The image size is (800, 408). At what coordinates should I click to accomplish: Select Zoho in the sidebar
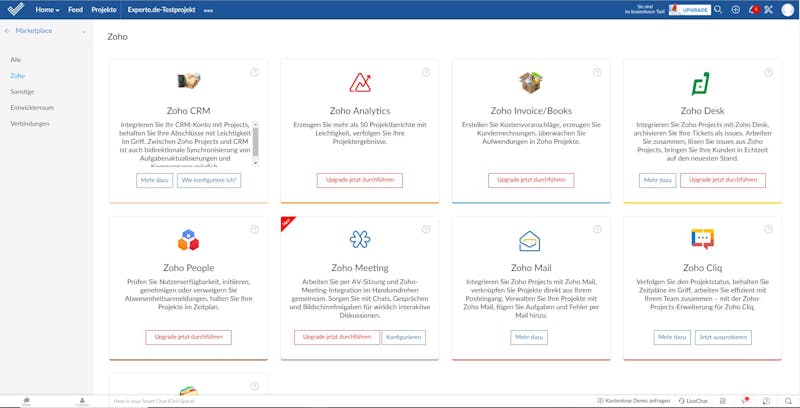17,75
